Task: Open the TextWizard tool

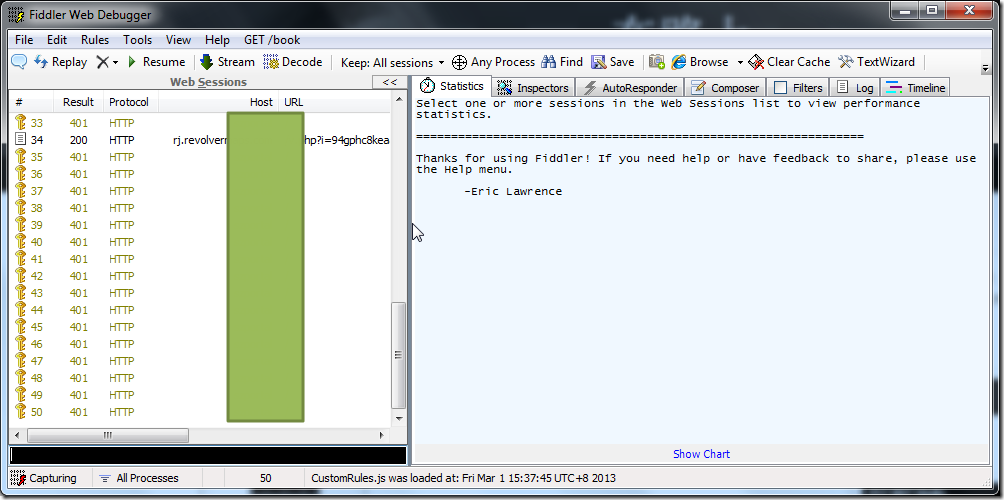Action: 877,62
